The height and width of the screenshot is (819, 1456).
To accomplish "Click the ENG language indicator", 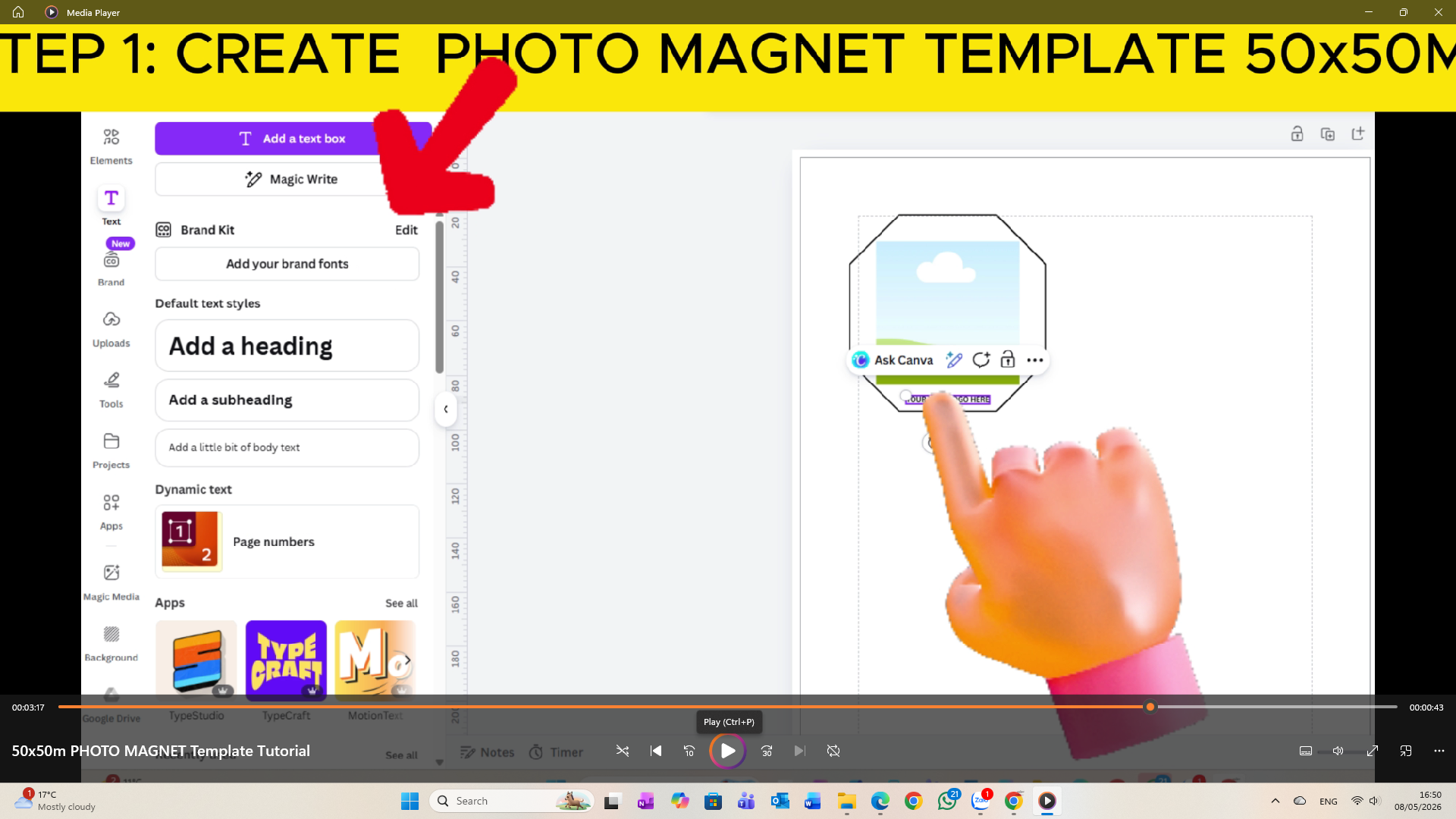I will [1328, 801].
